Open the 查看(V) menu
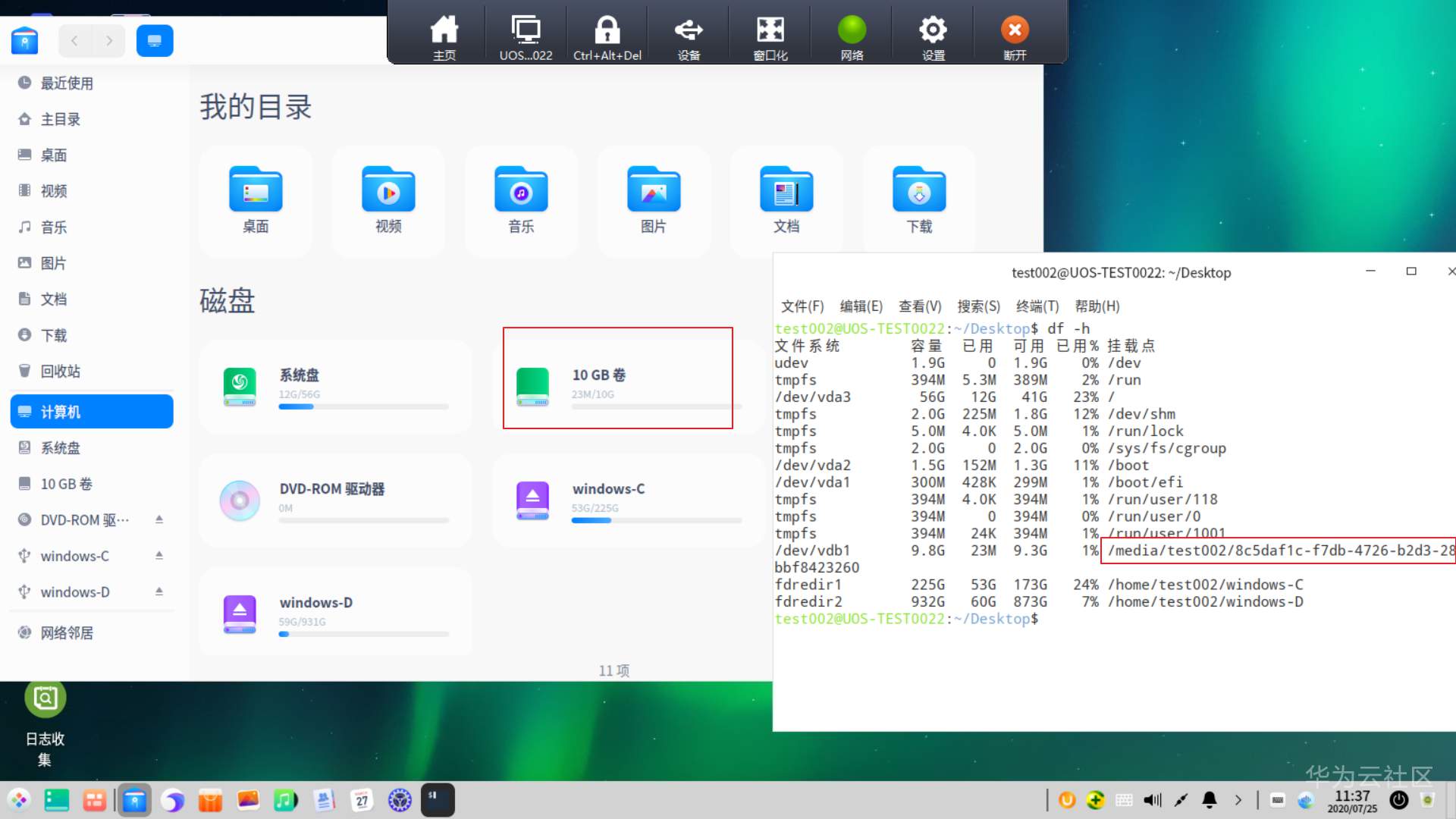1456x819 pixels. tap(919, 306)
